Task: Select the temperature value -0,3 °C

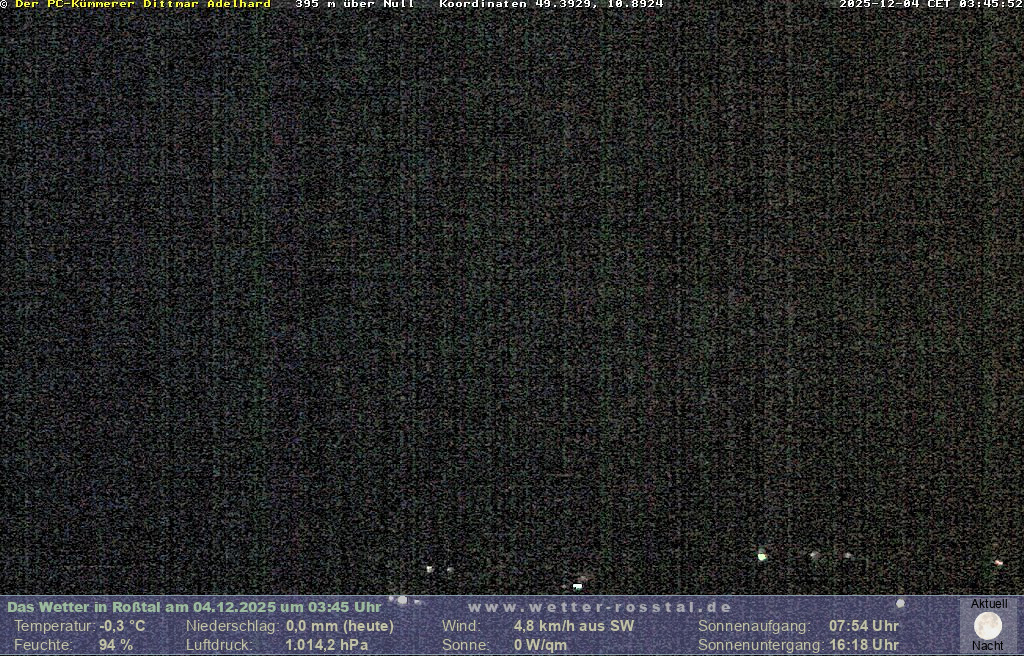Action: (x=122, y=626)
